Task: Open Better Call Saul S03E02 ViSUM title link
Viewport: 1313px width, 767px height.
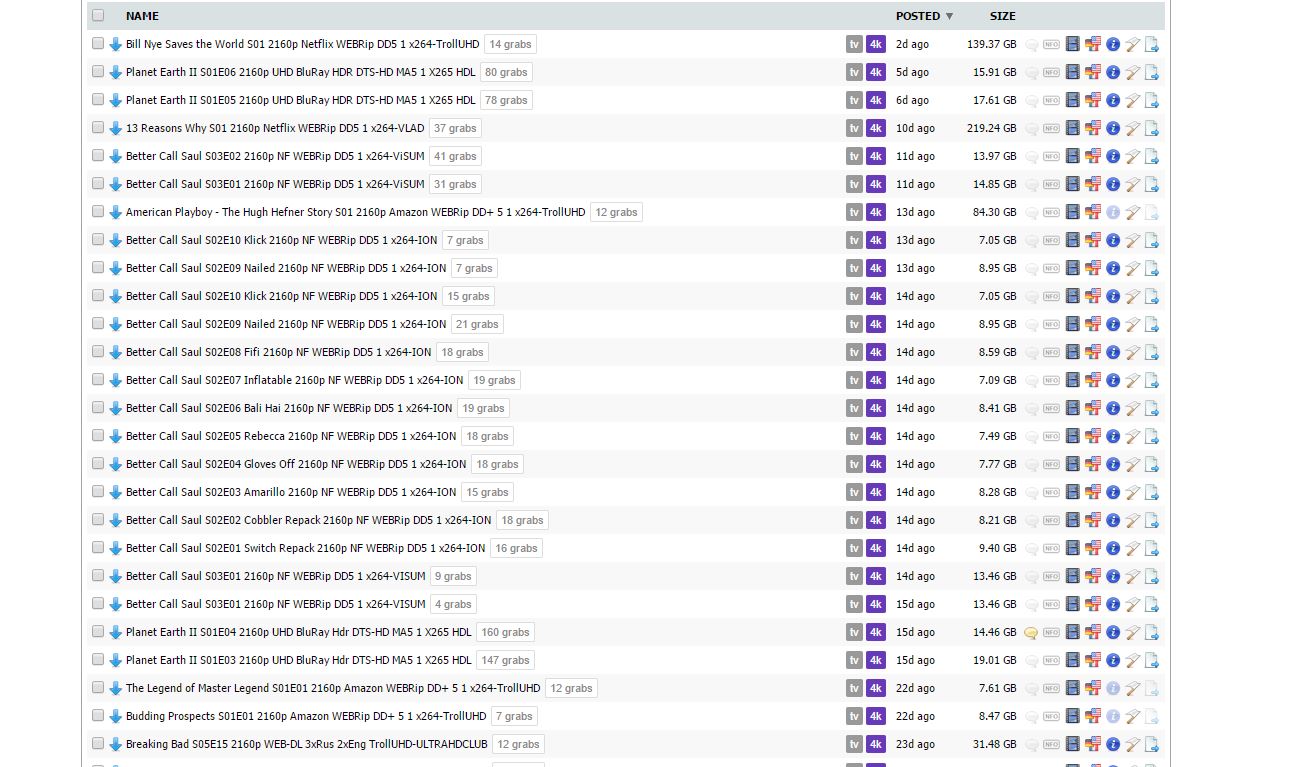Action: tap(275, 156)
